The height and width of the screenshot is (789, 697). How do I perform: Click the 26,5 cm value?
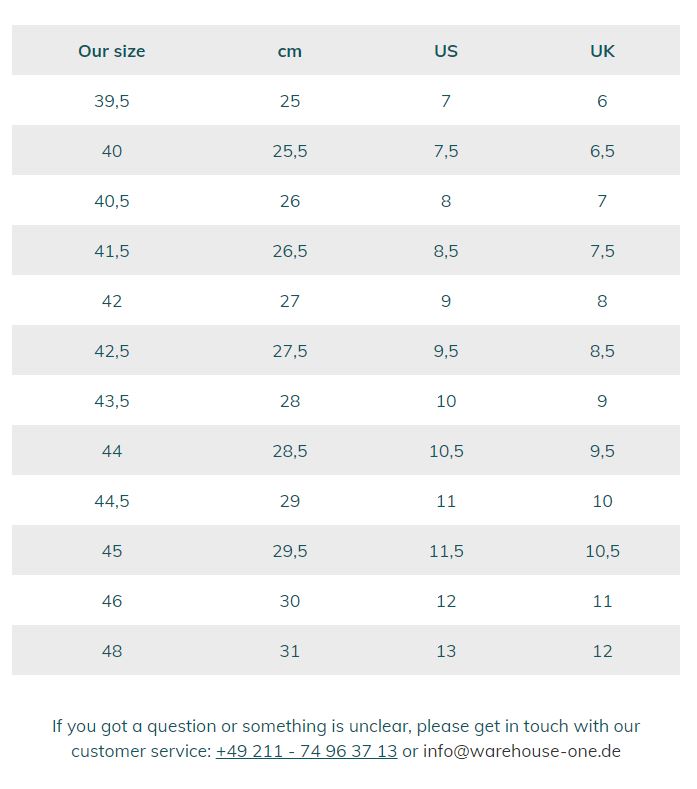pos(290,251)
